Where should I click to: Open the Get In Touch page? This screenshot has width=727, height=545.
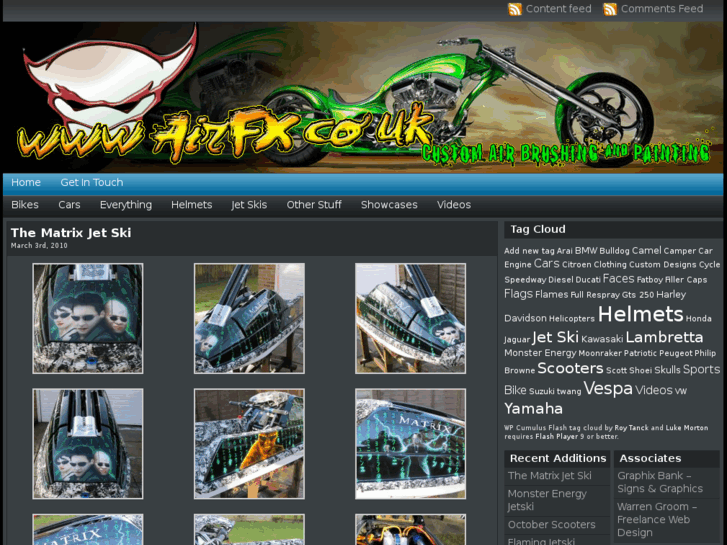point(92,182)
